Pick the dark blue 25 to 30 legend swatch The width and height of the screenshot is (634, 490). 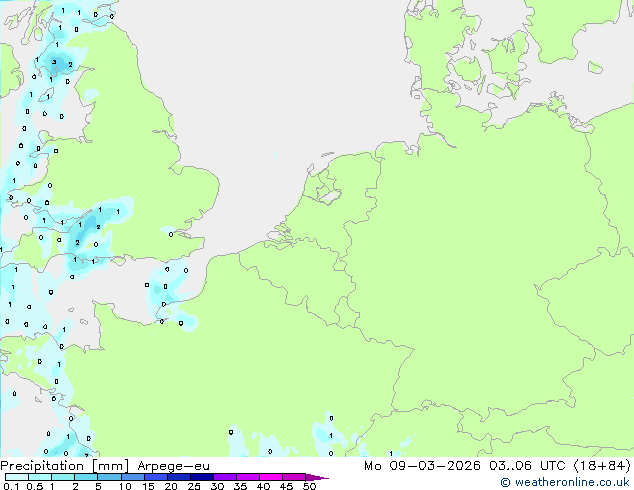[x=201, y=477]
